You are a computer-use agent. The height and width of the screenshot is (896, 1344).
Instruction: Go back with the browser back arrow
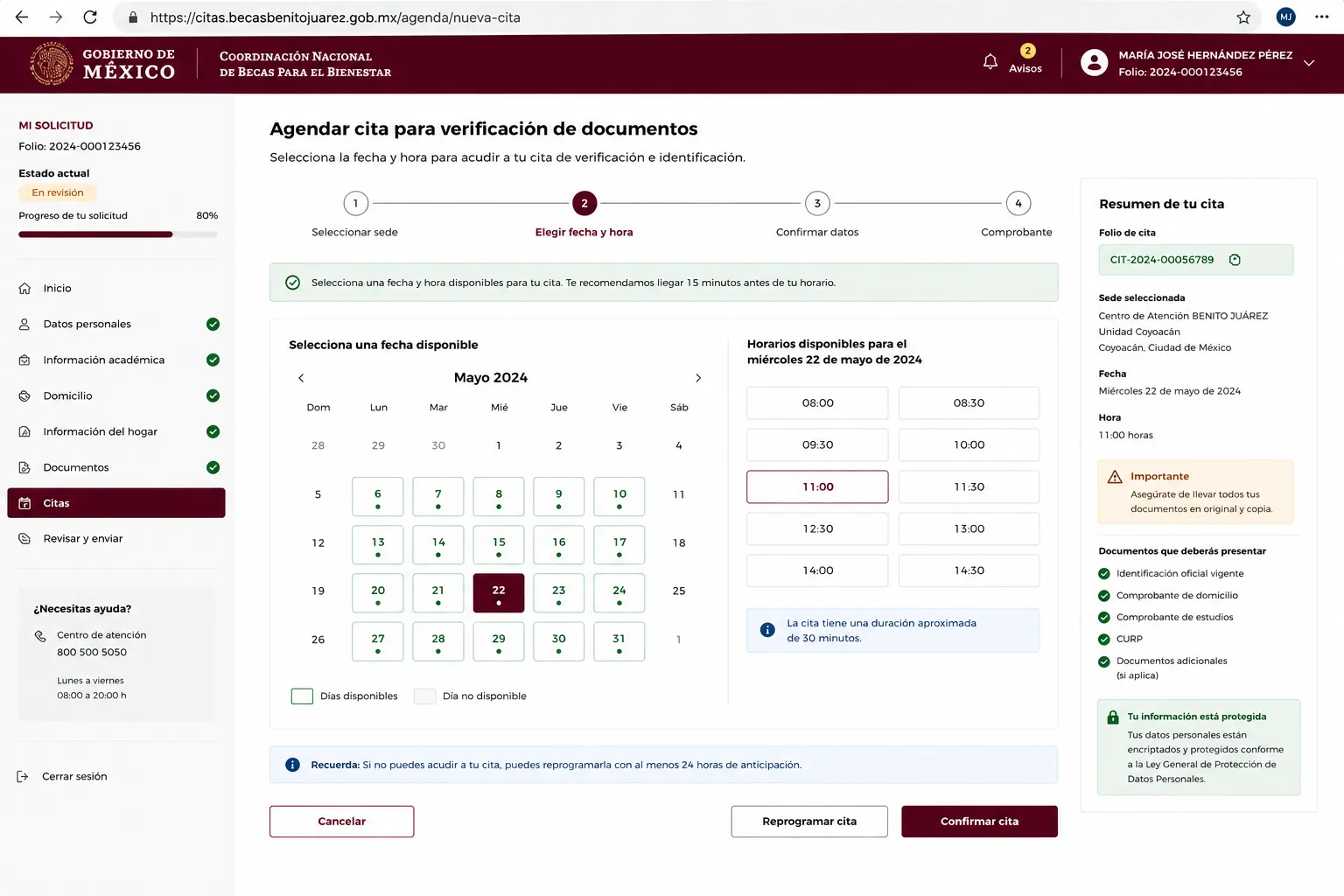click(x=22, y=17)
